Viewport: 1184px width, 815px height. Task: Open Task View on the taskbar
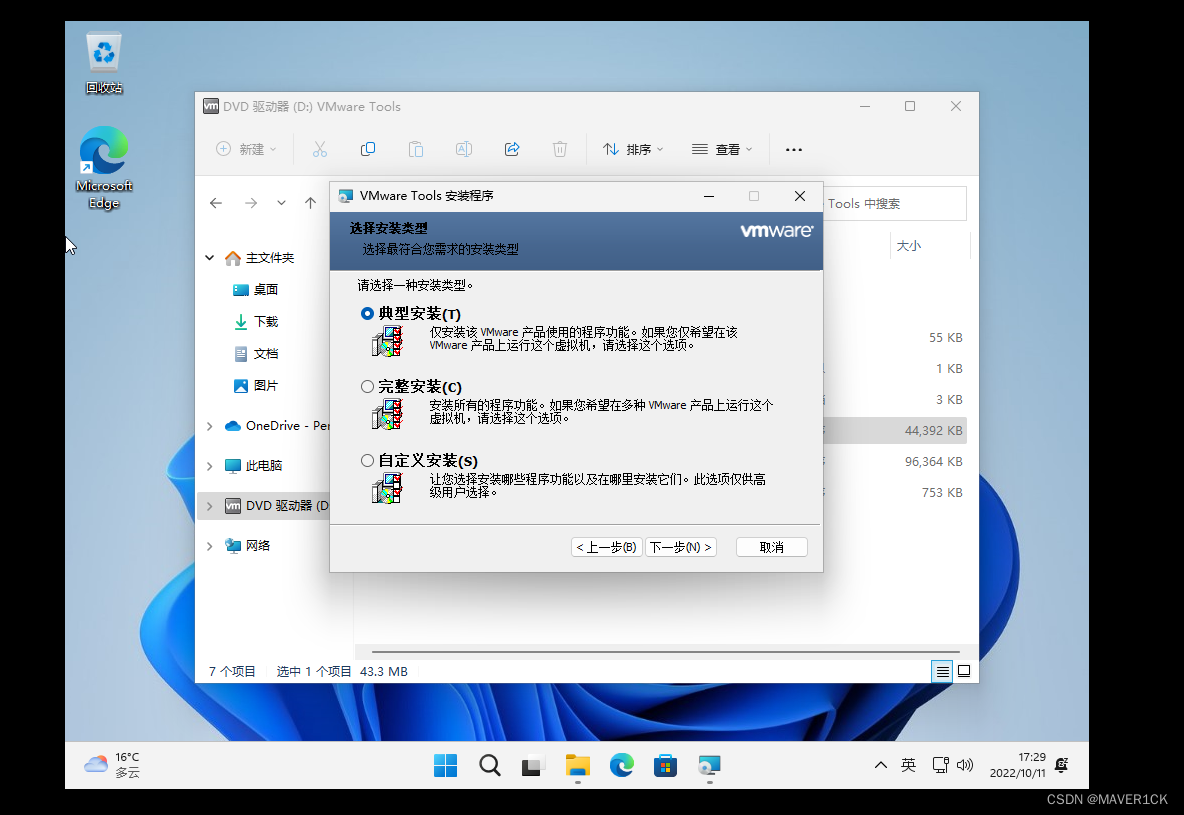pos(533,765)
